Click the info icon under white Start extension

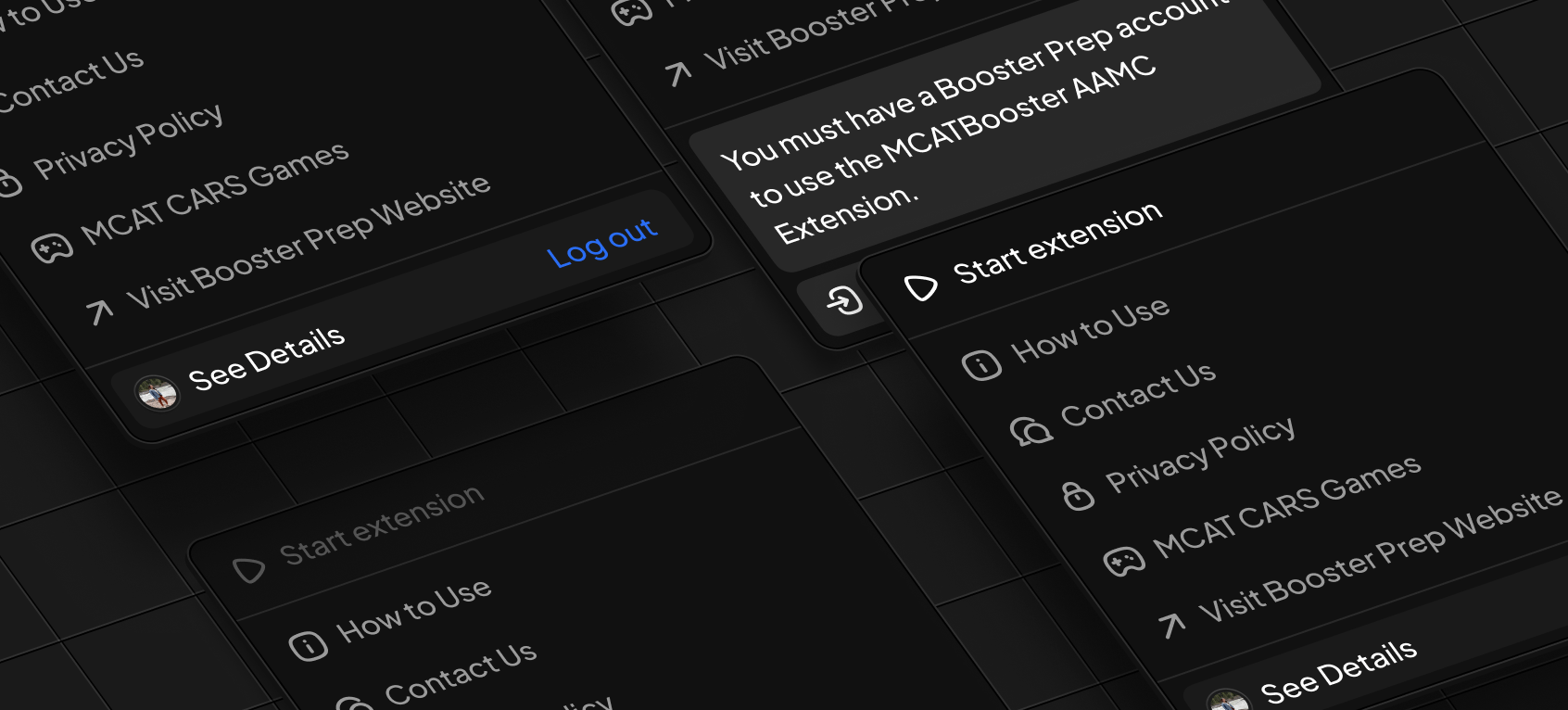[981, 364]
